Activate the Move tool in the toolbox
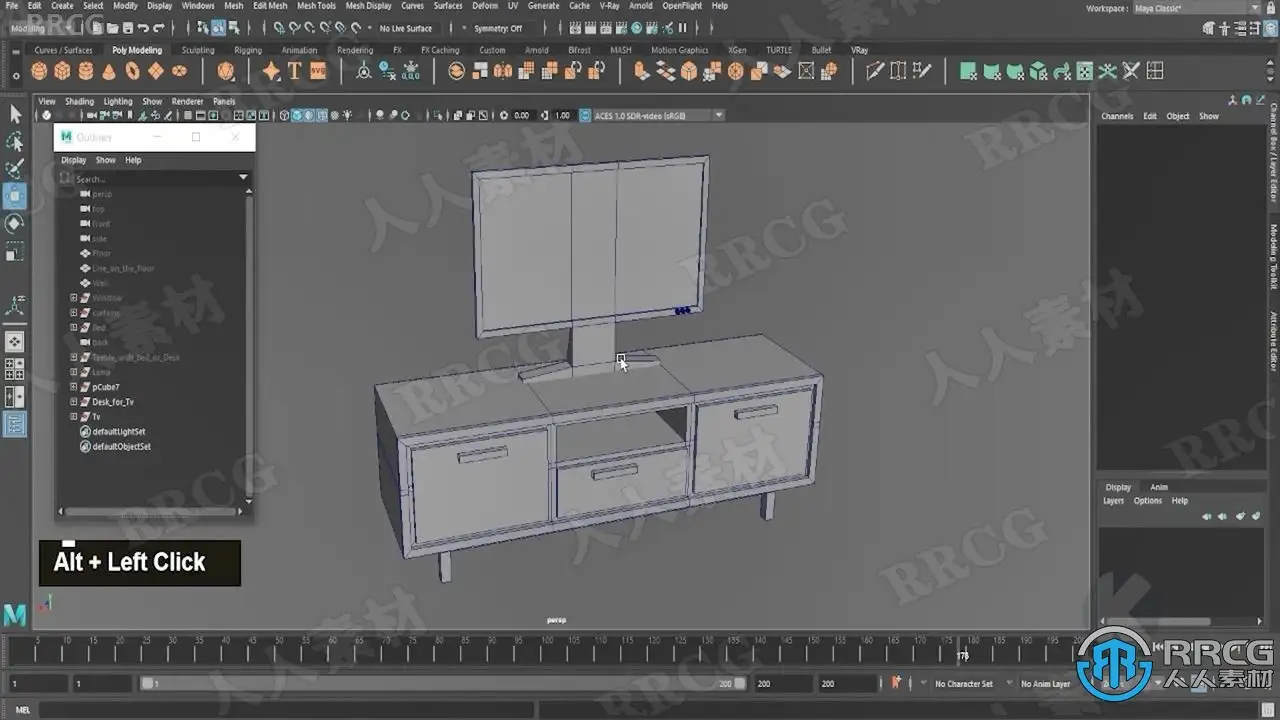 pyautogui.click(x=15, y=196)
